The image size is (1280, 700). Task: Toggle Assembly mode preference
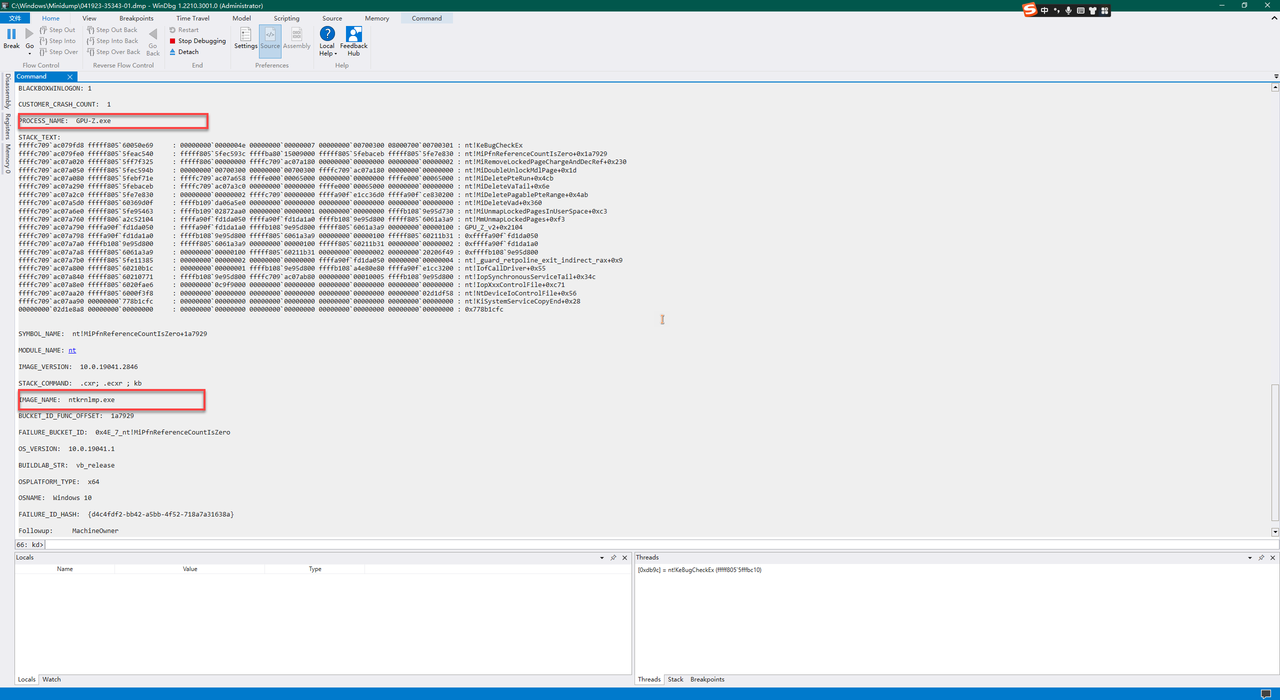[297, 38]
